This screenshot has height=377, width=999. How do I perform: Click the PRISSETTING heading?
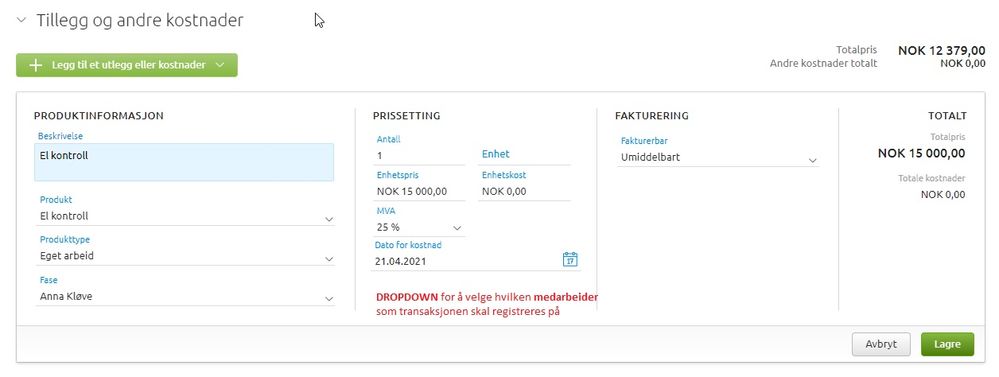pyautogui.click(x=406, y=116)
